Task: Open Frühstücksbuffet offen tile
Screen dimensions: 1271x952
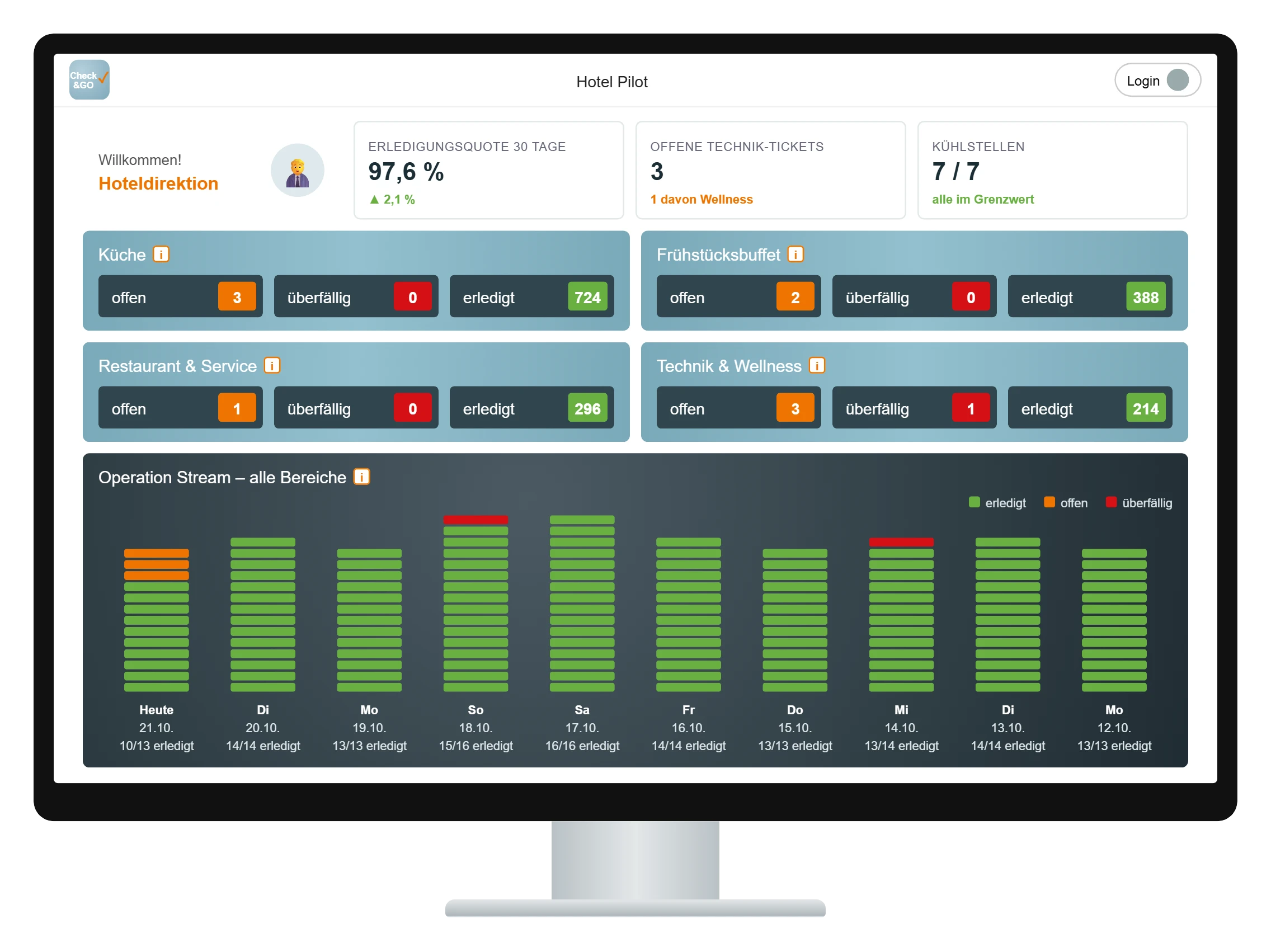Action: pyautogui.click(x=738, y=296)
